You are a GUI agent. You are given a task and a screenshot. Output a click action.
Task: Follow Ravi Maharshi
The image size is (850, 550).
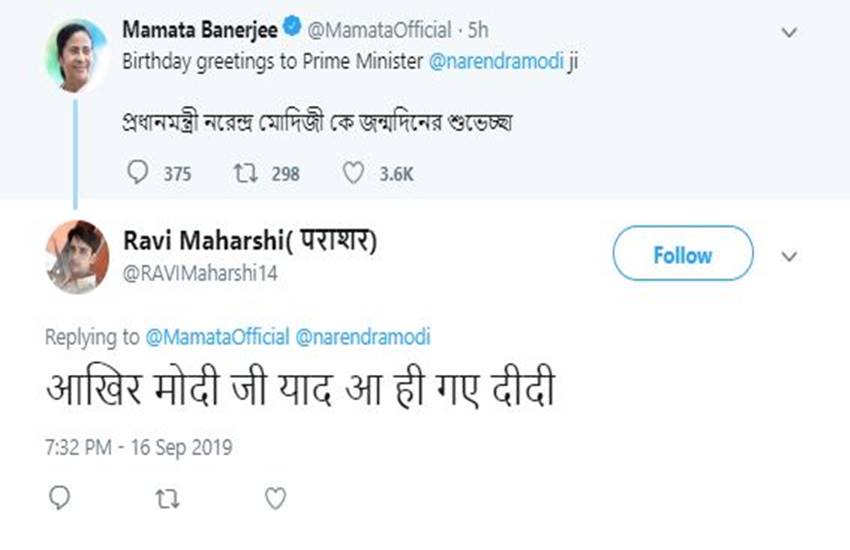682,254
